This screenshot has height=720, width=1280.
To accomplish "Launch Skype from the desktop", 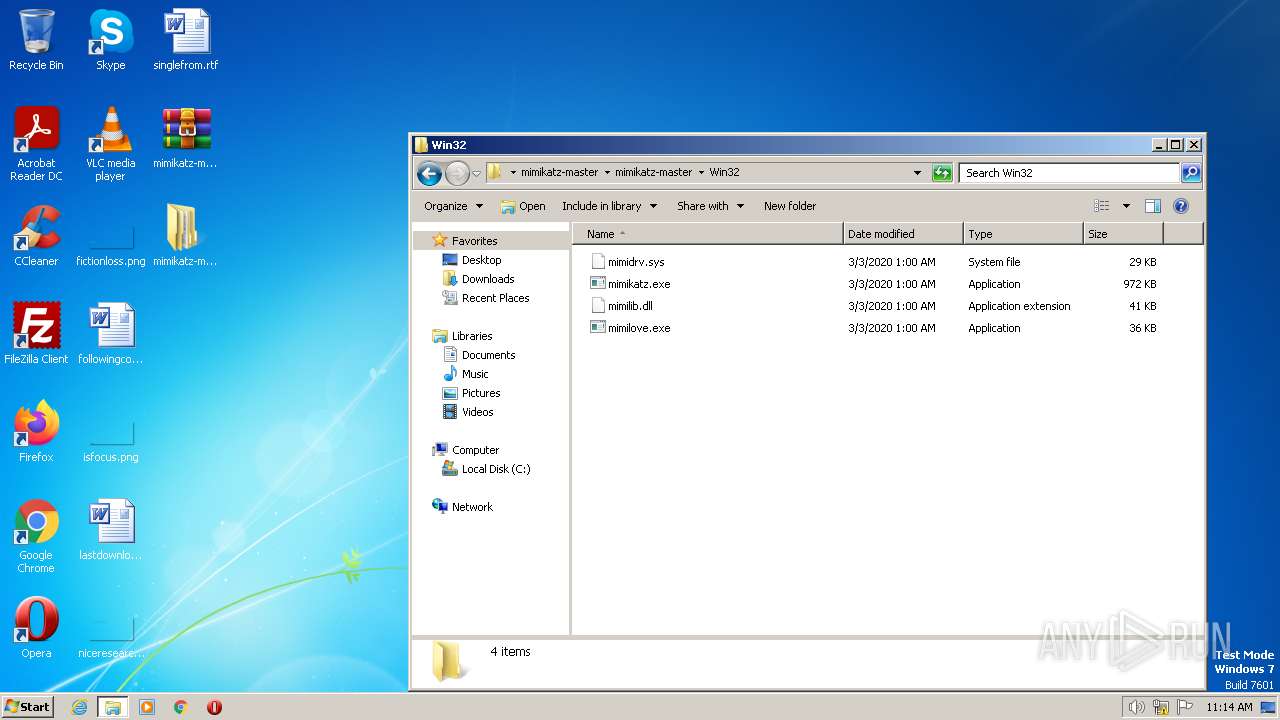I will pos(110,40).
